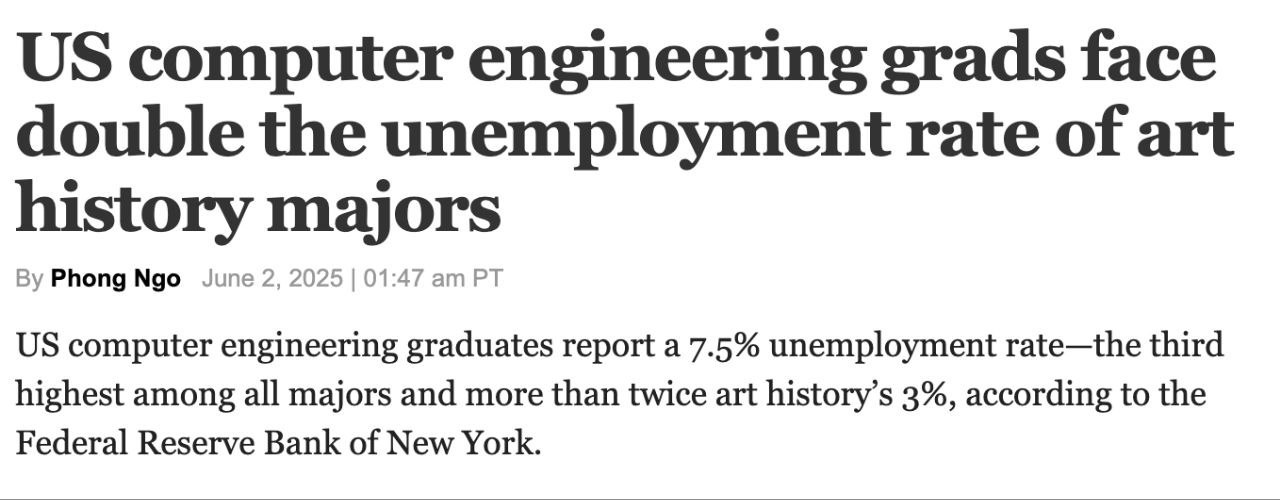The width and height of the screenshot is (1280, 500).
Task: Click the headline's first line starting "US computer engineering"
Action: click(615, 60)
